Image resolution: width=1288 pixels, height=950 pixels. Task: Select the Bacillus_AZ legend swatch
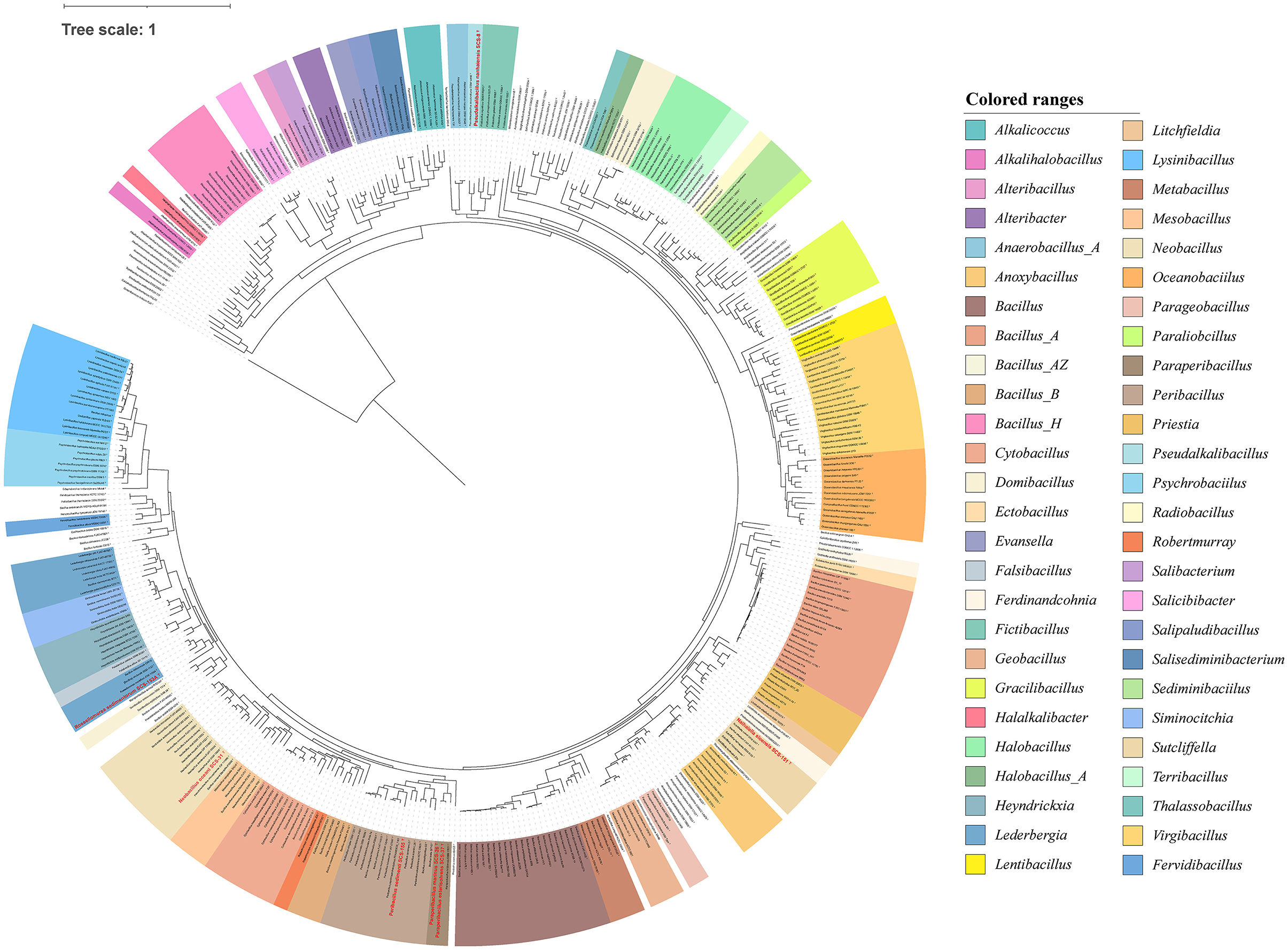[x=975, y=365]
